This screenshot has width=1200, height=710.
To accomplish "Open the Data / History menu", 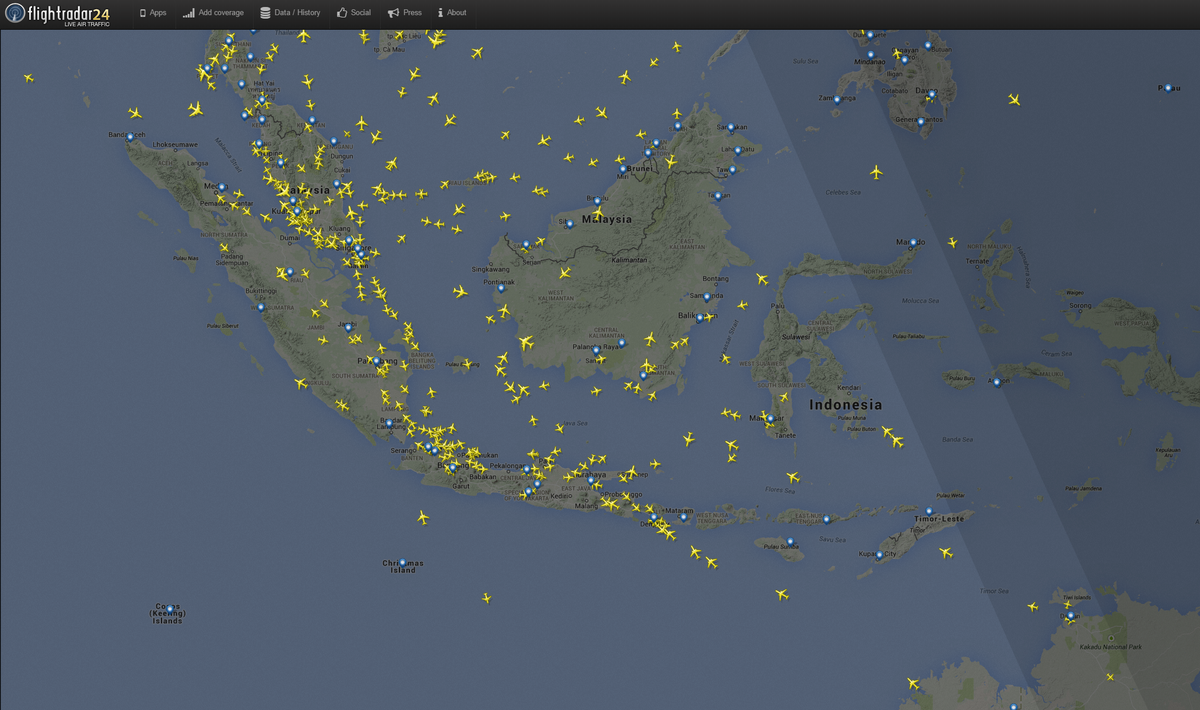I will click(x=290, y=13).
